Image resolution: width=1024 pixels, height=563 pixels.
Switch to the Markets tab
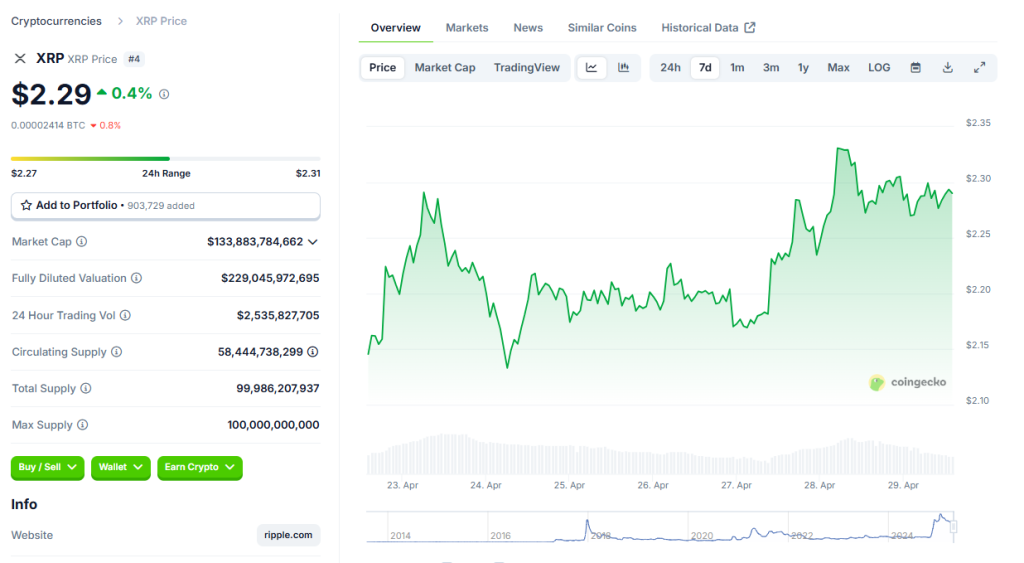point(467,28)
